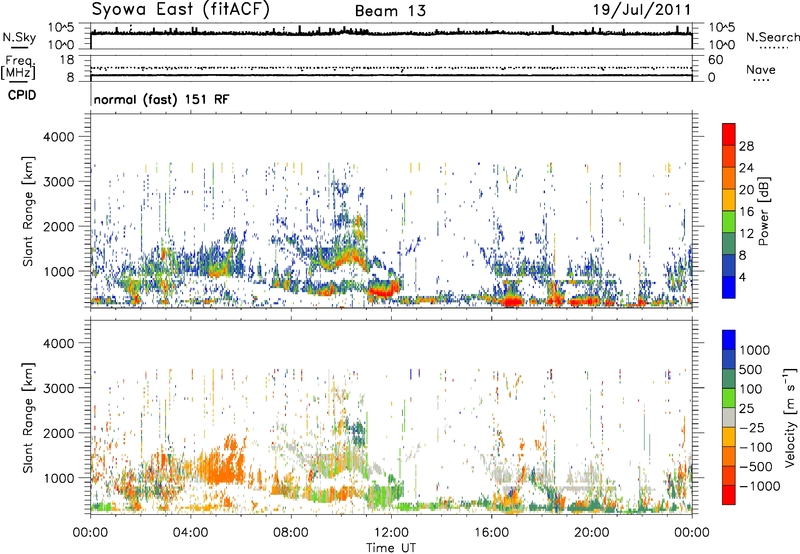Click the red bottom segment of the velocity color bar
This screenshot has width=800, height=554.
(x=729, y=495)
